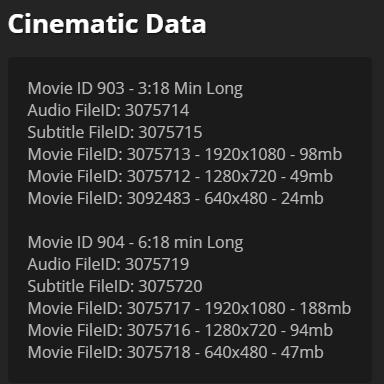
Task: Click Movie FileID 3075713 1920x1080 entry
Action: tap(185, 154)
